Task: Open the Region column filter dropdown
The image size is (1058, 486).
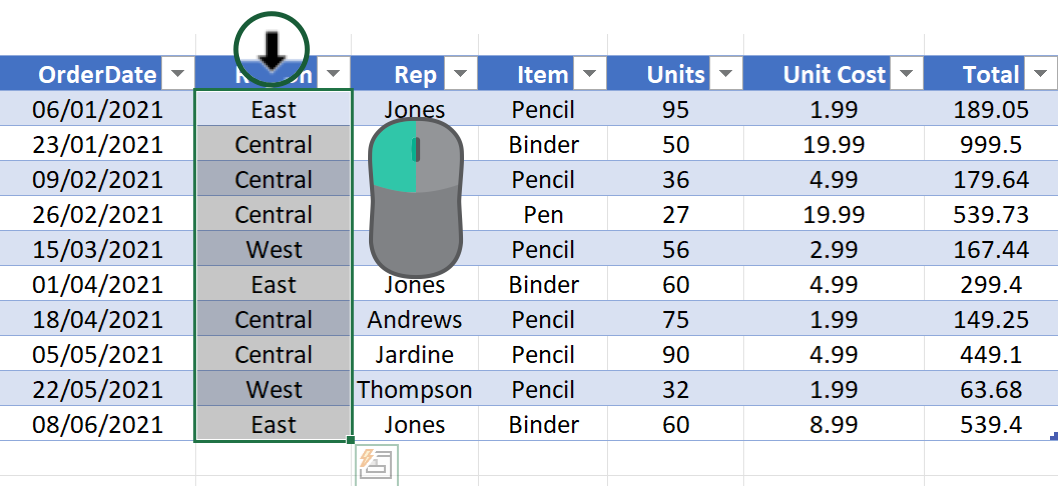Action: tap(336, 74)
